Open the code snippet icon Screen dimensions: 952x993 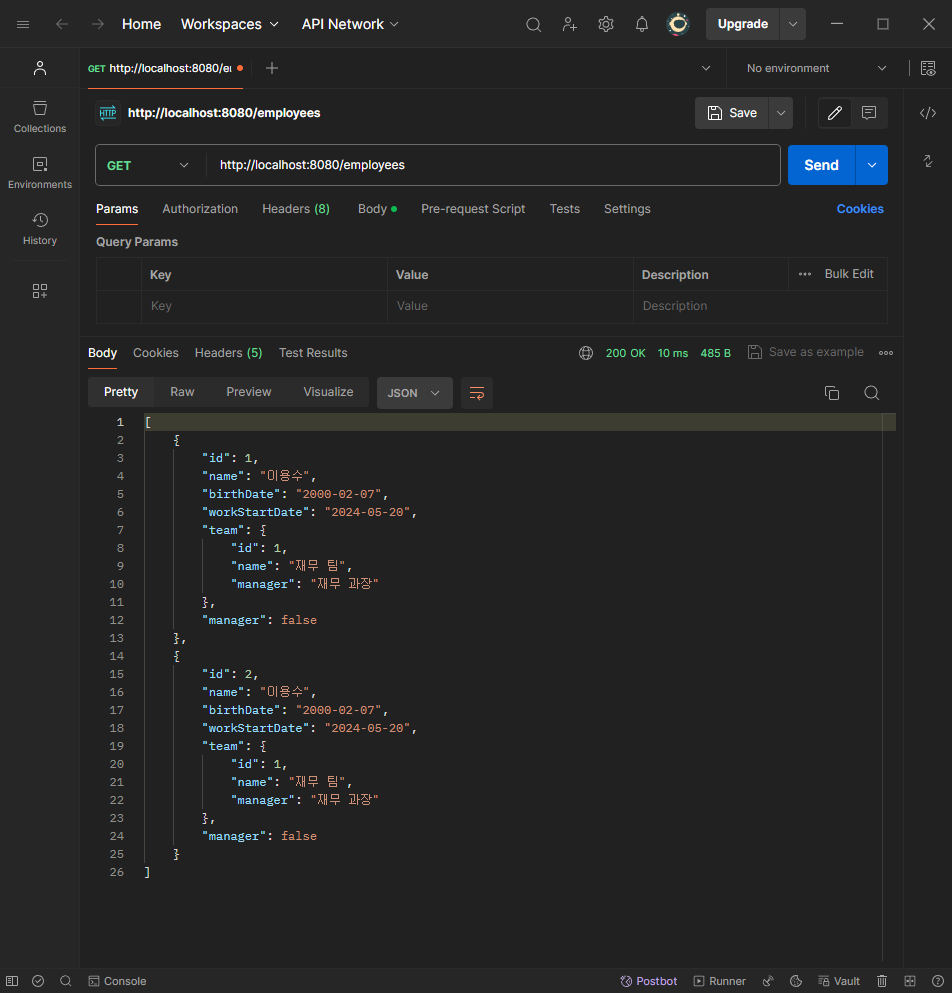click(928, 113)
